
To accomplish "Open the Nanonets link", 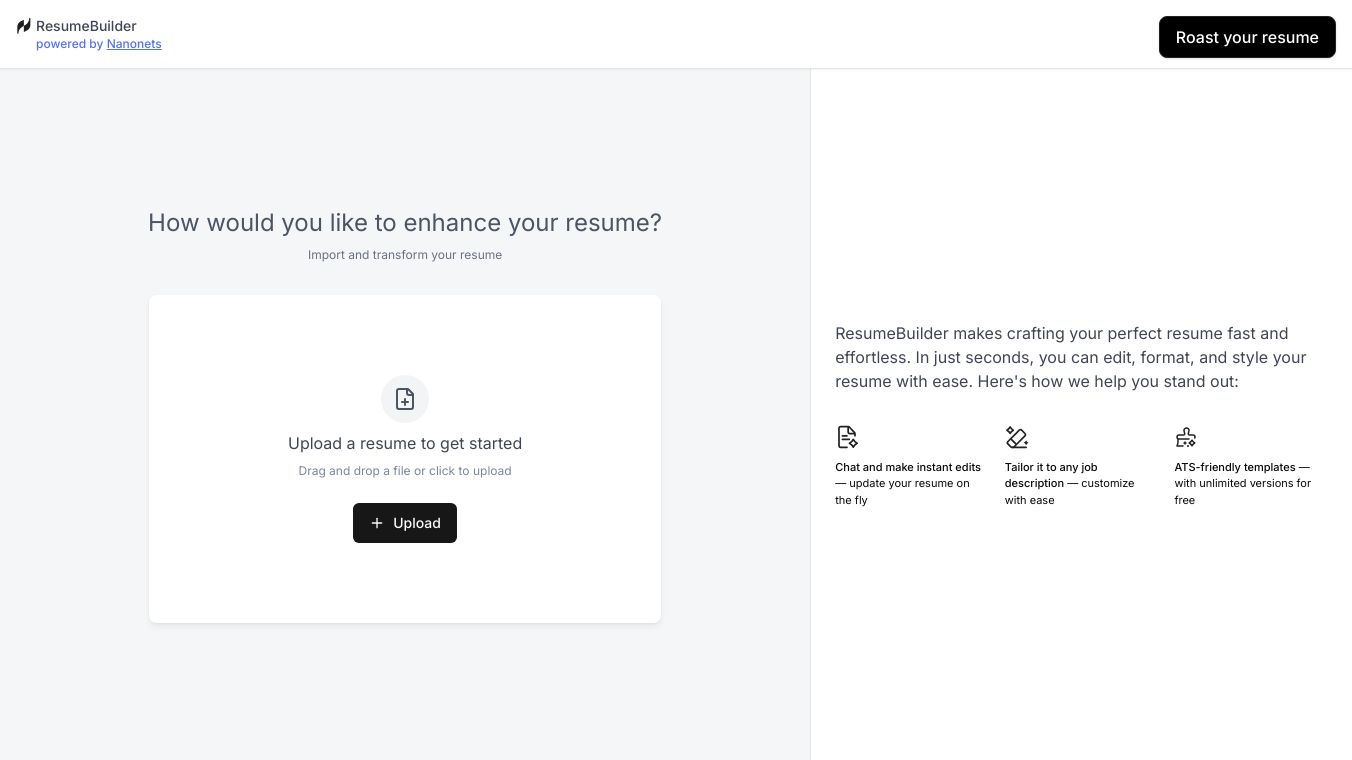I will pos(134,44).
